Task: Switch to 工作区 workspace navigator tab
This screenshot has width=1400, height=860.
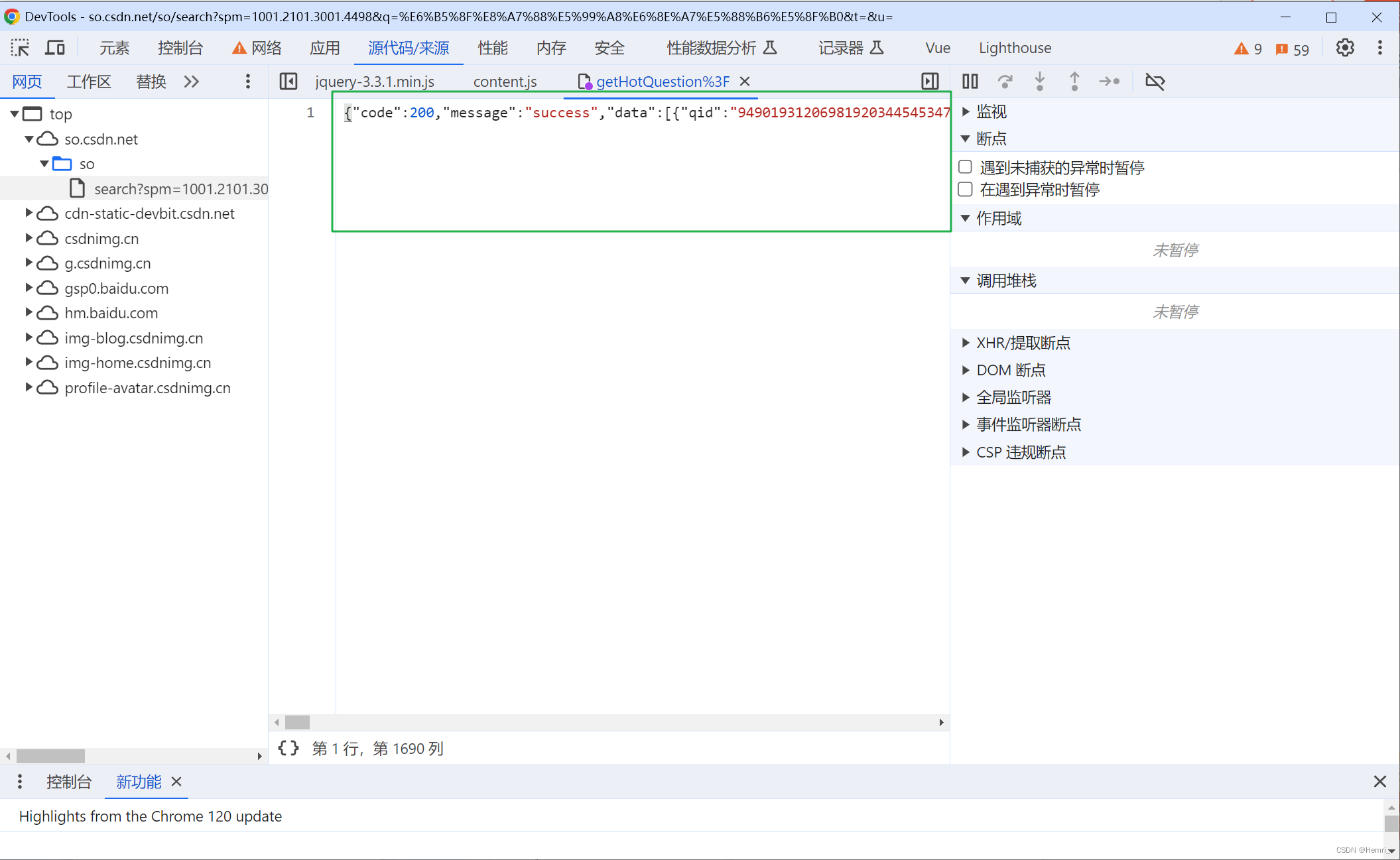Action: click(x=89, y=82)
